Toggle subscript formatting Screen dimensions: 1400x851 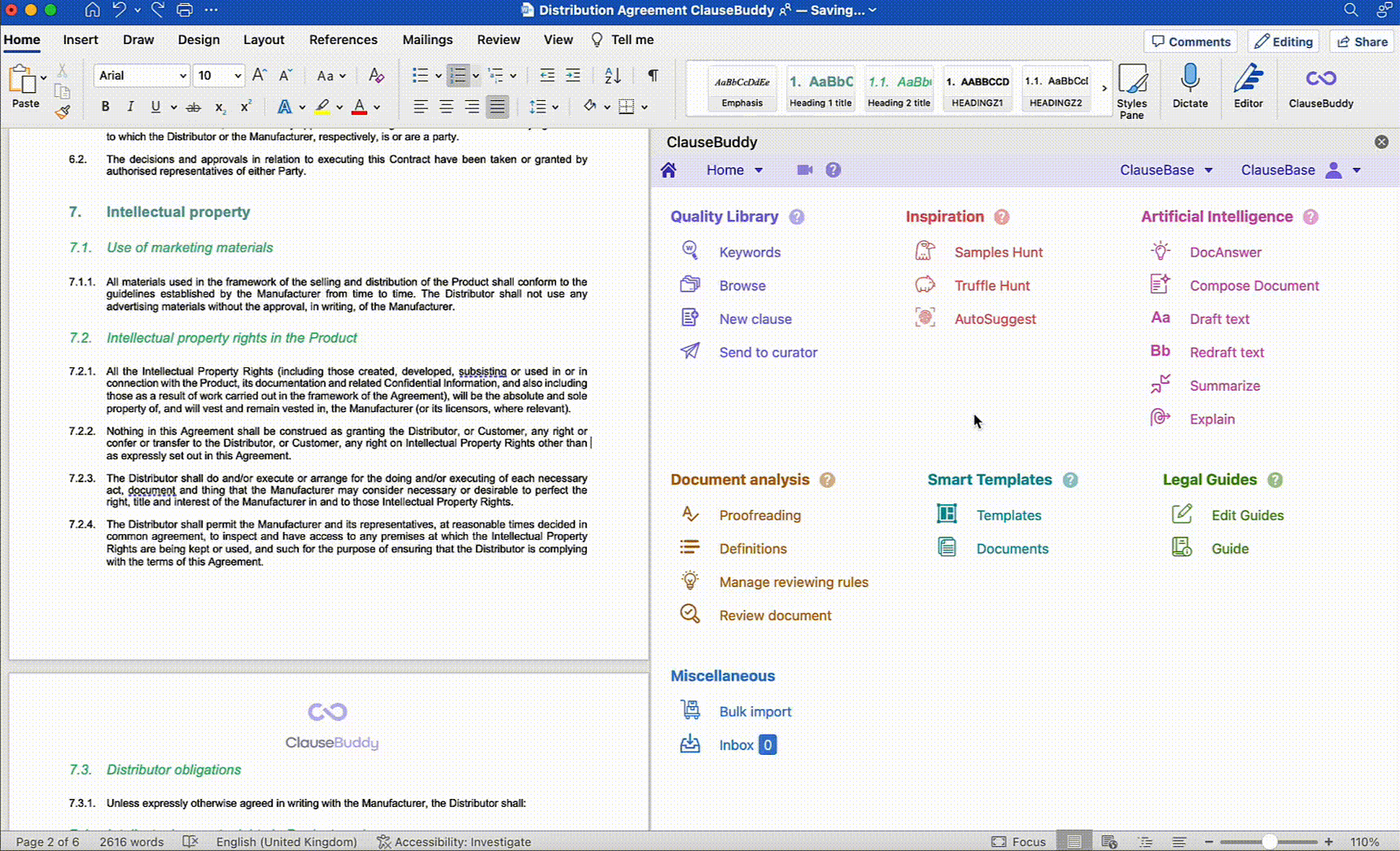(x=220, y=107)
